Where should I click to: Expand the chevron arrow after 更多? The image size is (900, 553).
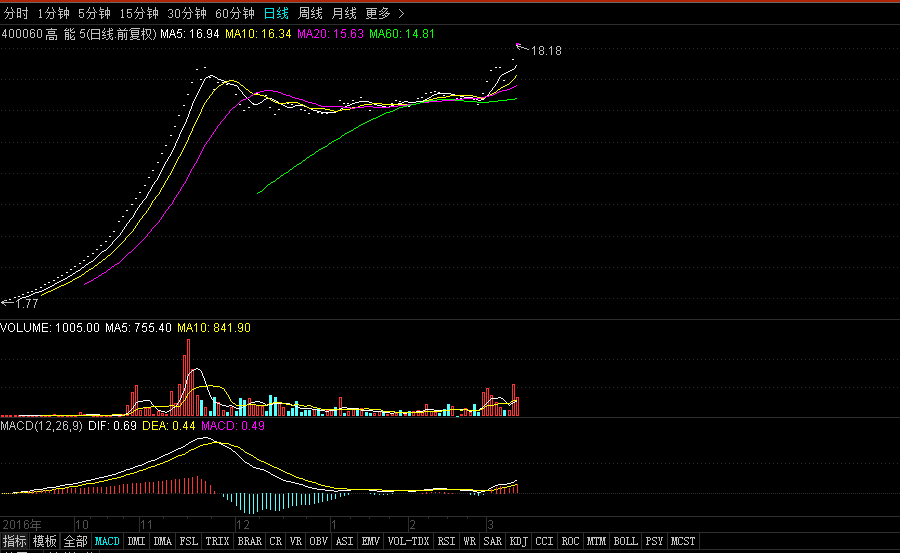click(401, 13)
